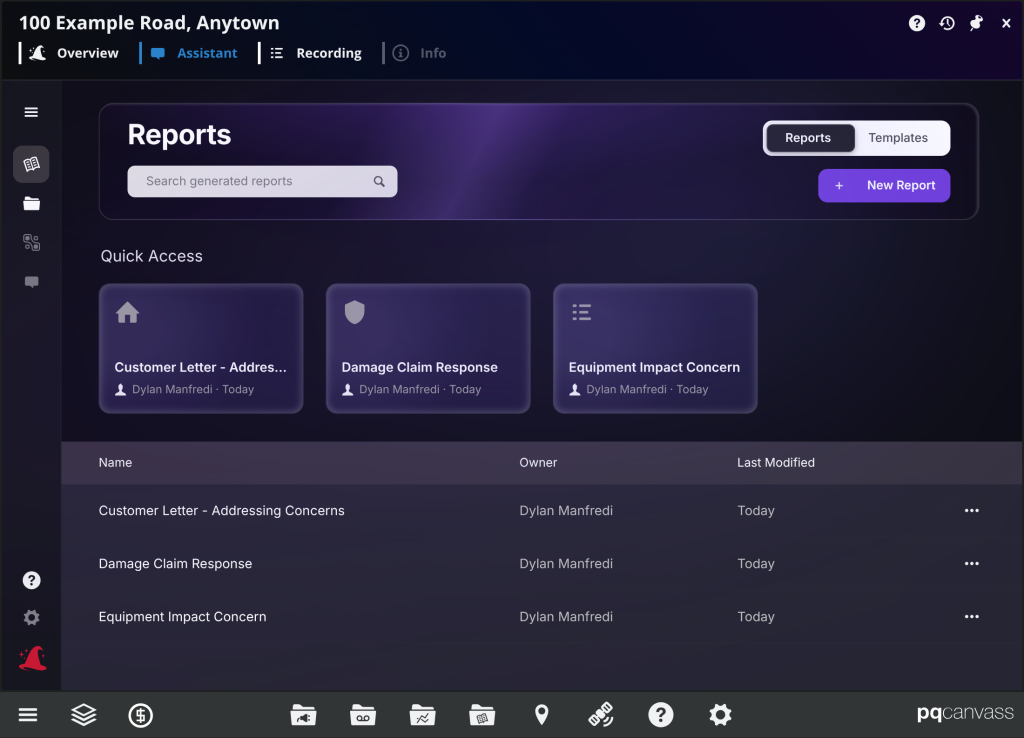Focus the Search generated reports field
Screen dimensions: 1024x738
[x=263, y=182]
